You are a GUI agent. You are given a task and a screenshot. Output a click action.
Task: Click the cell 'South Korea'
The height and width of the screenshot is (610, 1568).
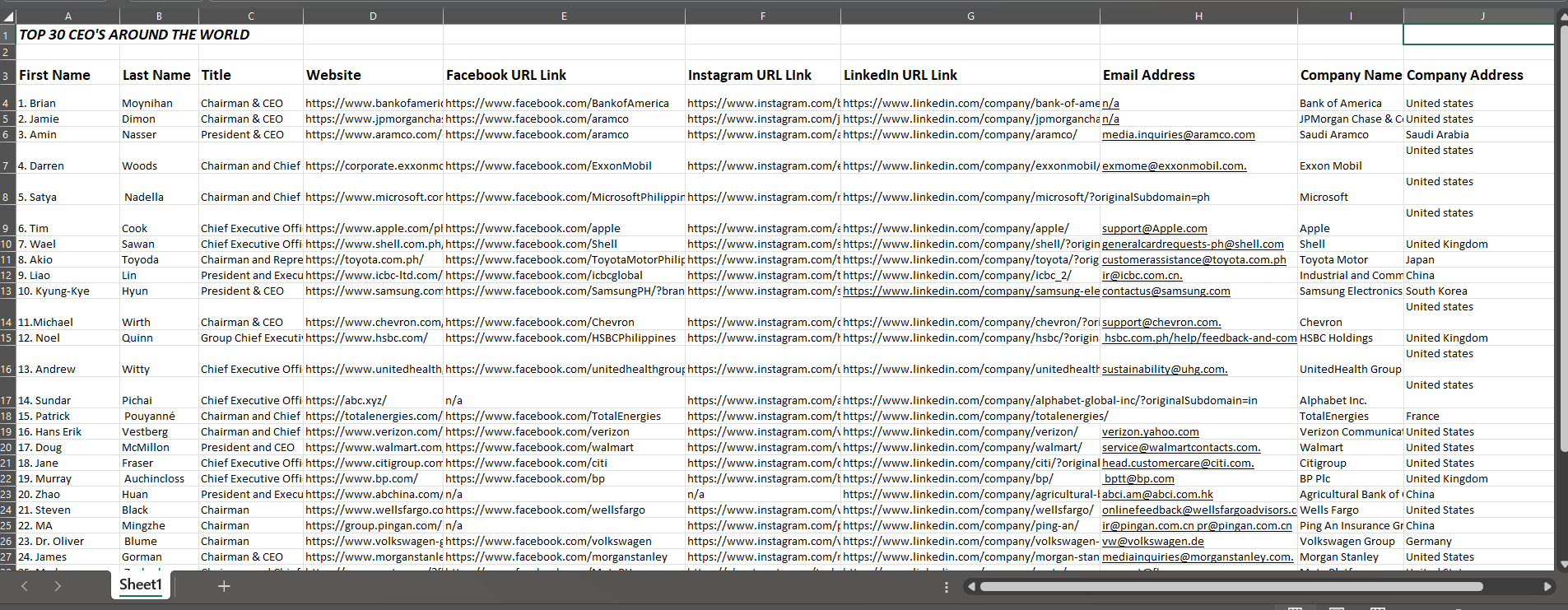(1479, 291)
